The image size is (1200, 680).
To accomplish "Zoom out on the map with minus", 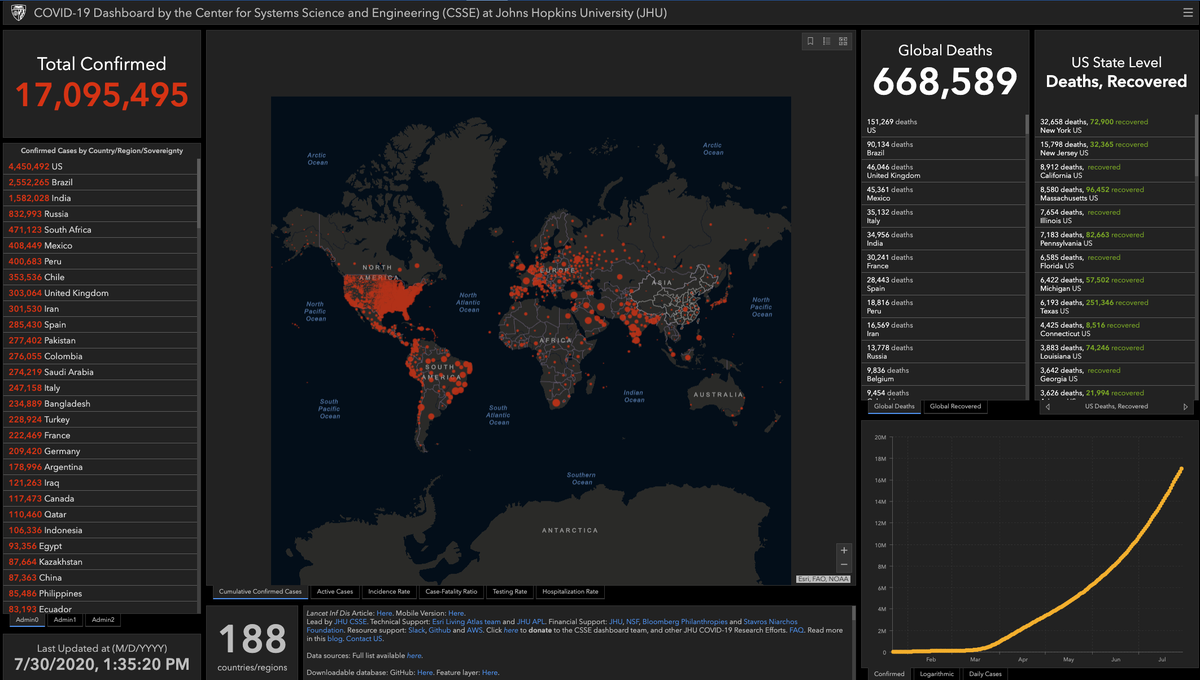I will pos(844,564).
